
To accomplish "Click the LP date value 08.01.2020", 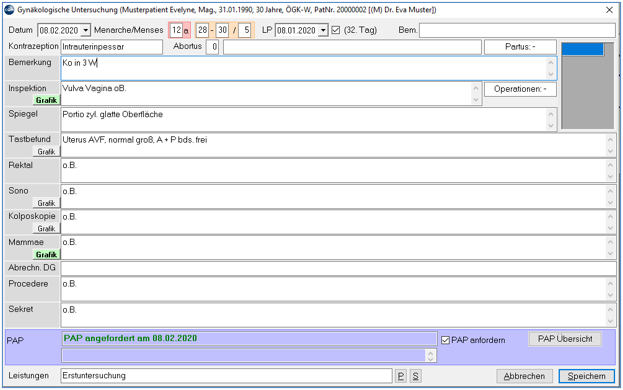I will click(296, 31).
